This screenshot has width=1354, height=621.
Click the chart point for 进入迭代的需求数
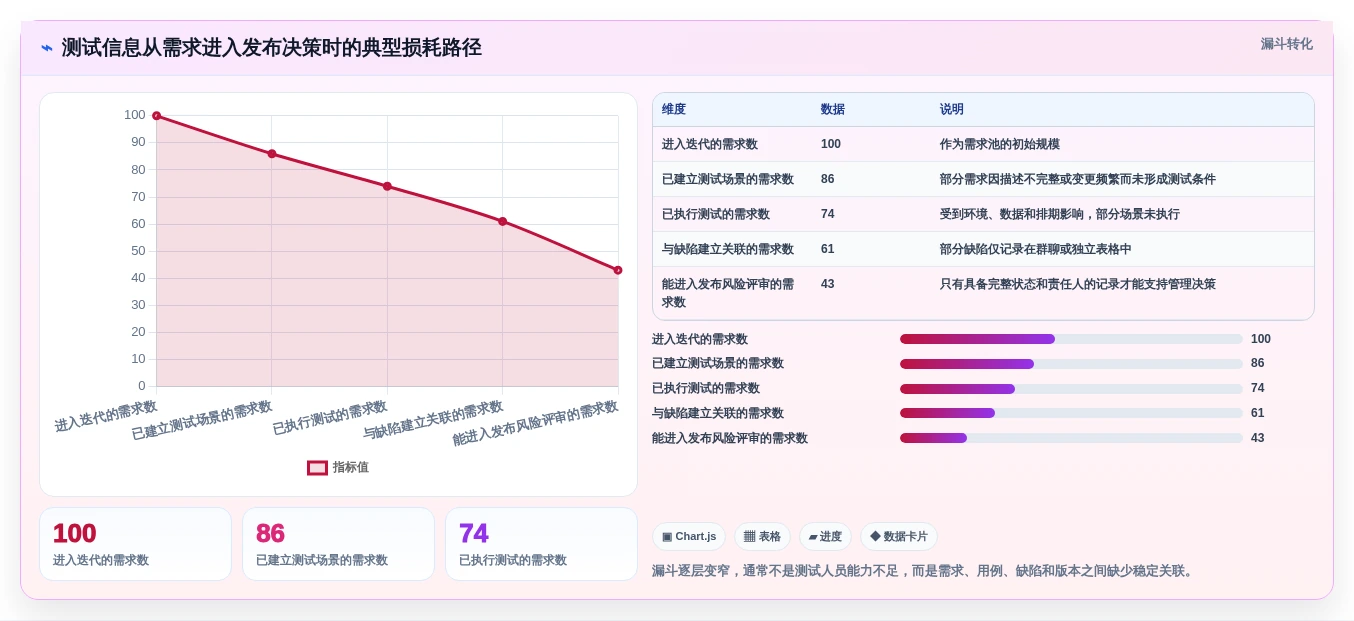[x=156, y=116]
